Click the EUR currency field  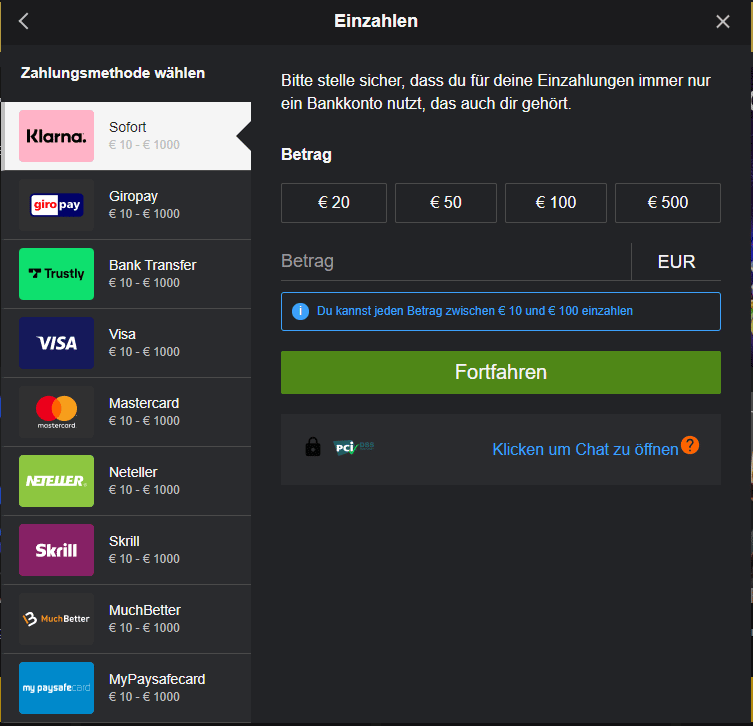click(x=676, y=262)
